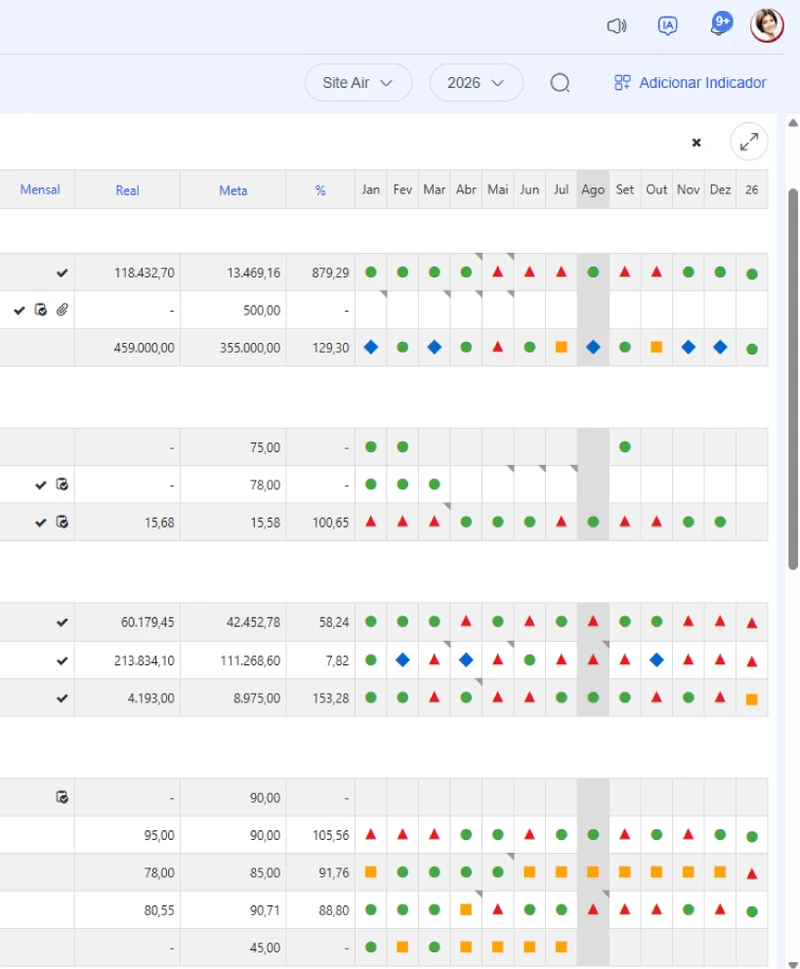Image resolution: width=800 pixels, height=969 pixels.
Task: Sort by the Mensal column header
Action: pos(40,190)
